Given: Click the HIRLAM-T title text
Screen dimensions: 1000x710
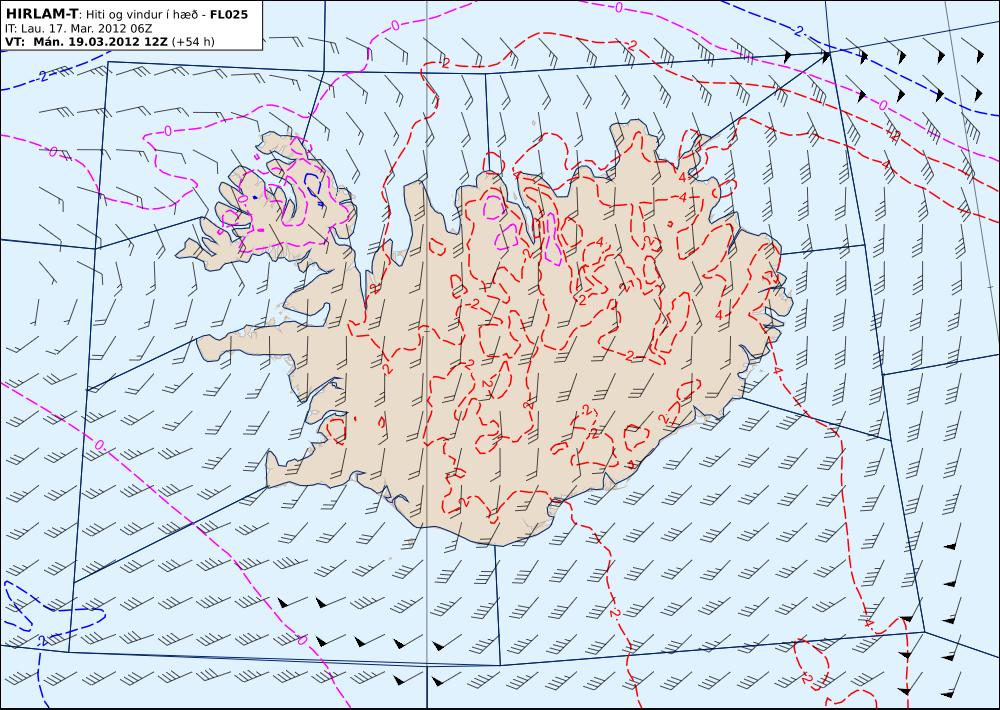Looking at the screenshot, I should tap(41, 13).
